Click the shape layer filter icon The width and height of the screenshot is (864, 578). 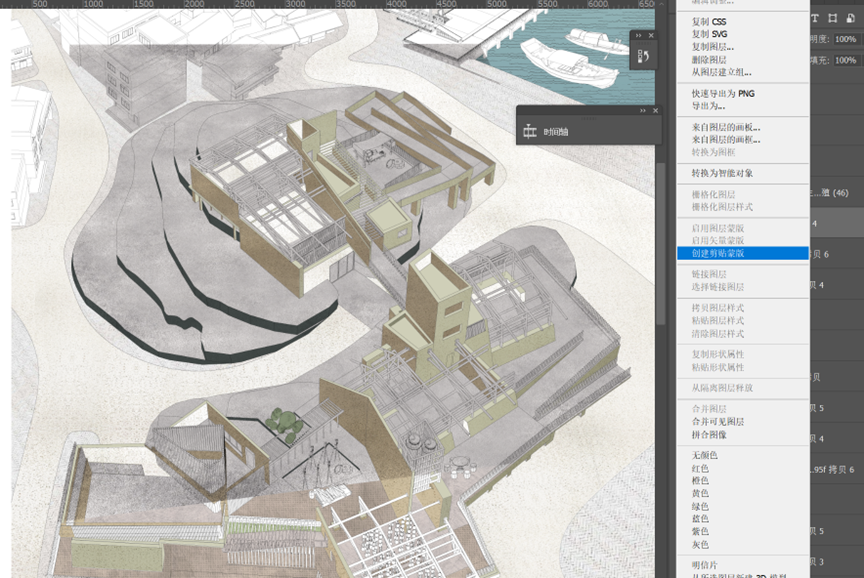click(x=833, y=18)
